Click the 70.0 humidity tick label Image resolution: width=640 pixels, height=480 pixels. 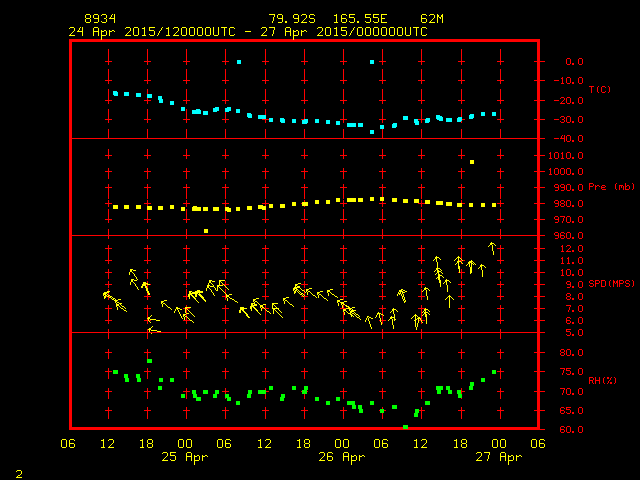tap(571, 391)
